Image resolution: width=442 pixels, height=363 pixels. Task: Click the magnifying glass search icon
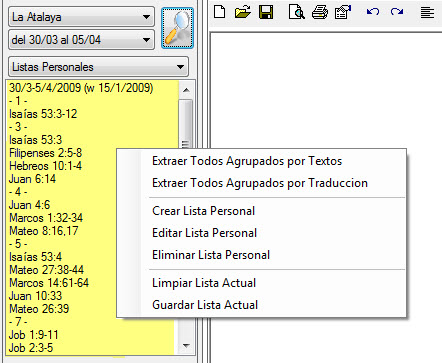pos(177,28)
